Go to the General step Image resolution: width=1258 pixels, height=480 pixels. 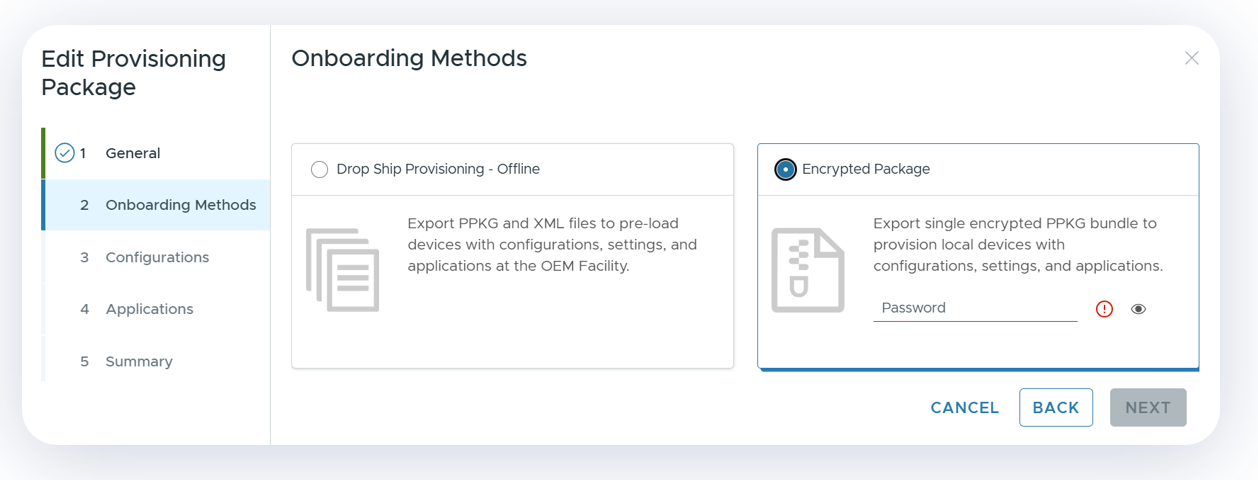132,153
